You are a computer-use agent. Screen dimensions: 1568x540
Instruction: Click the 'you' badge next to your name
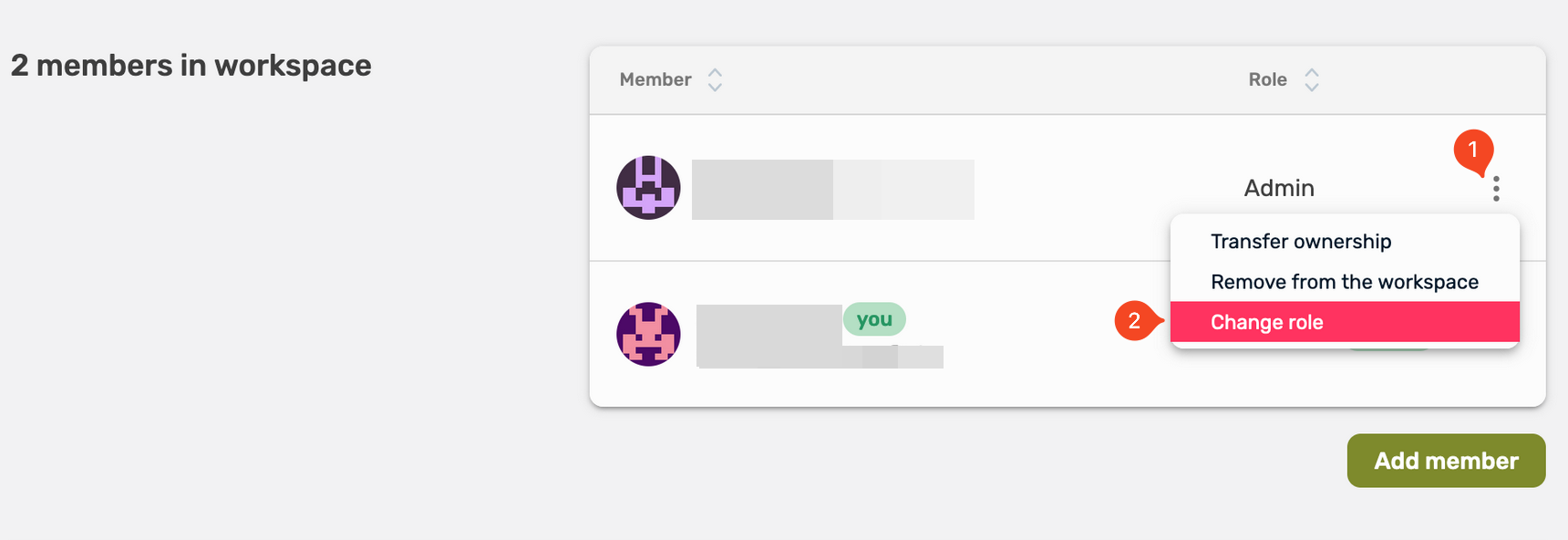coord(874,318)
